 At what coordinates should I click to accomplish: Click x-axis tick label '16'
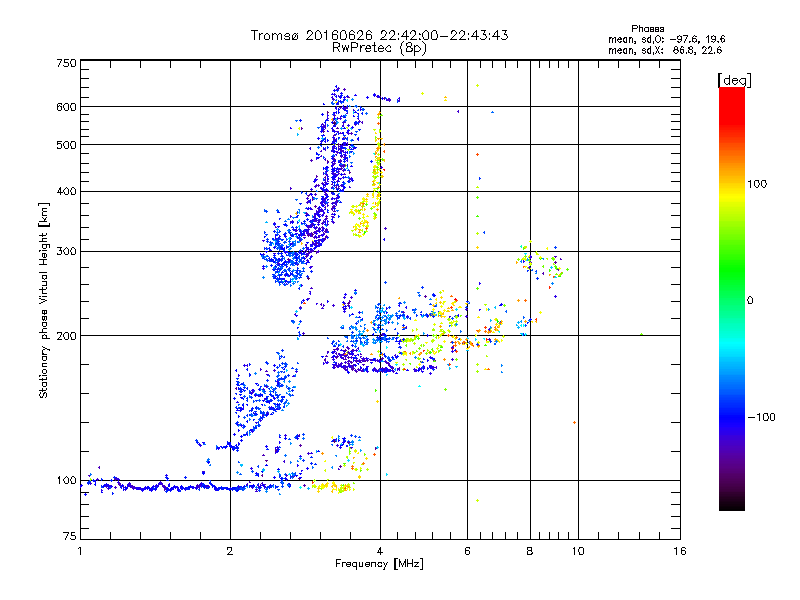tap(680, 551)
